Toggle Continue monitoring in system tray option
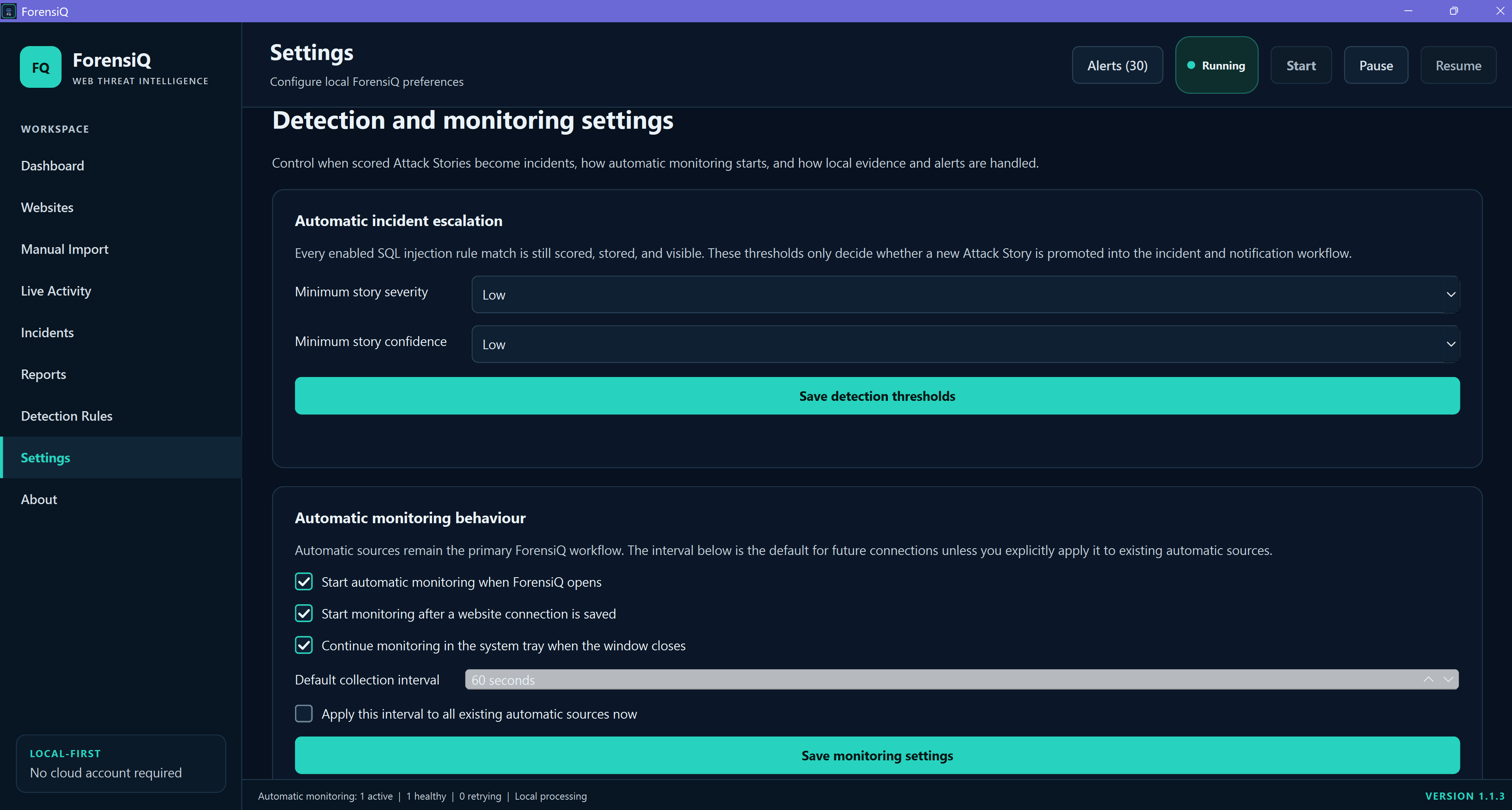This screenshot has height=810, width=1512. click(x=303, y=645)
